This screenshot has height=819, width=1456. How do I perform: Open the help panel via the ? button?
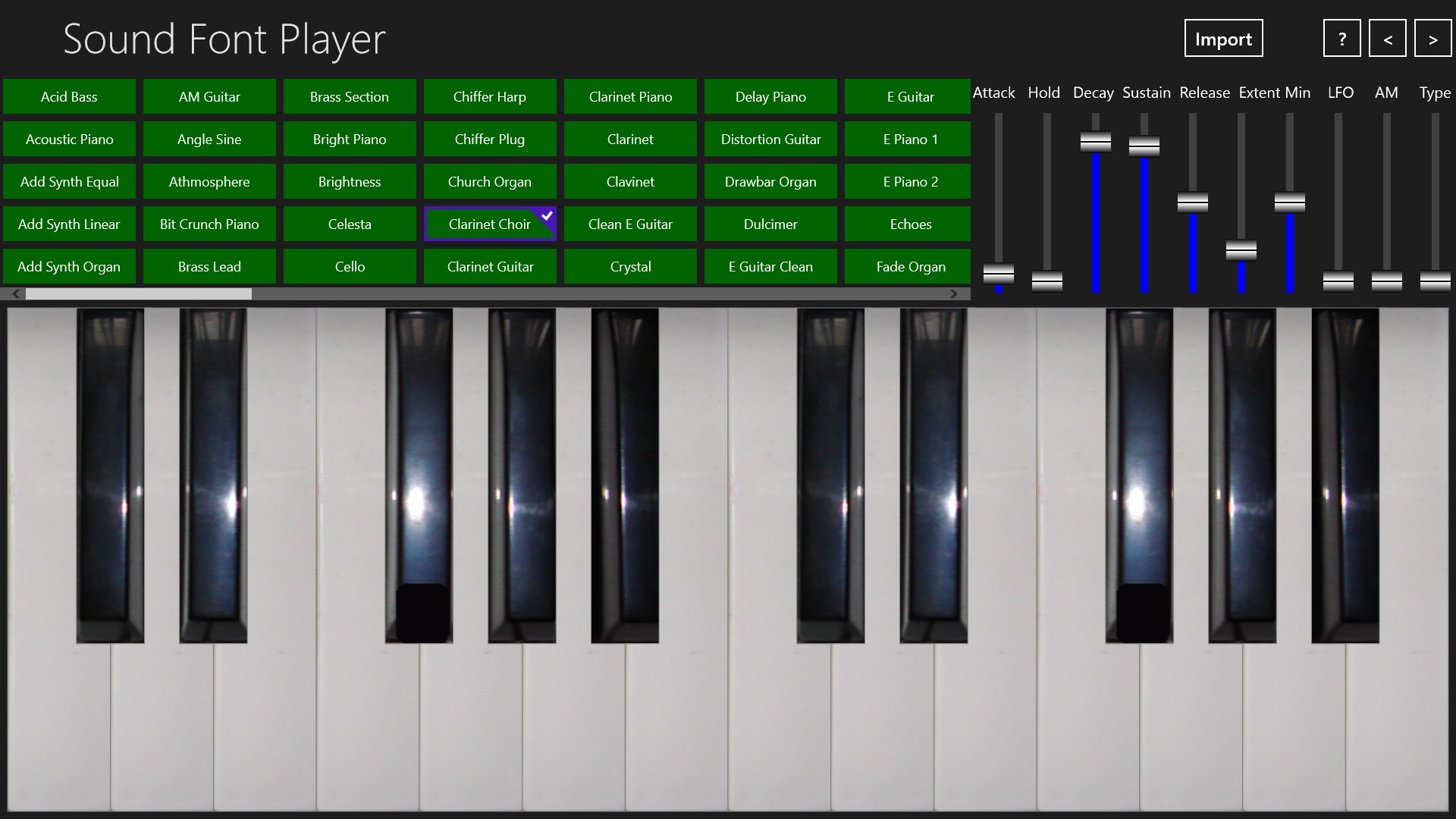pyautogui.click(x=1341, y=38)
